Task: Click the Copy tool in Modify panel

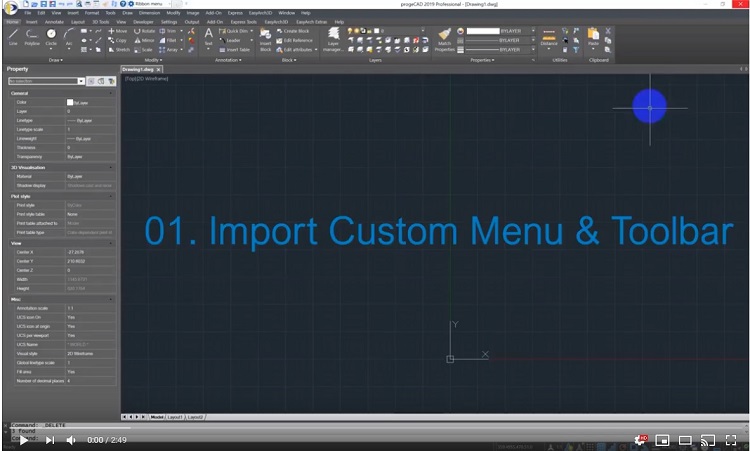Action: coord(117,40)
